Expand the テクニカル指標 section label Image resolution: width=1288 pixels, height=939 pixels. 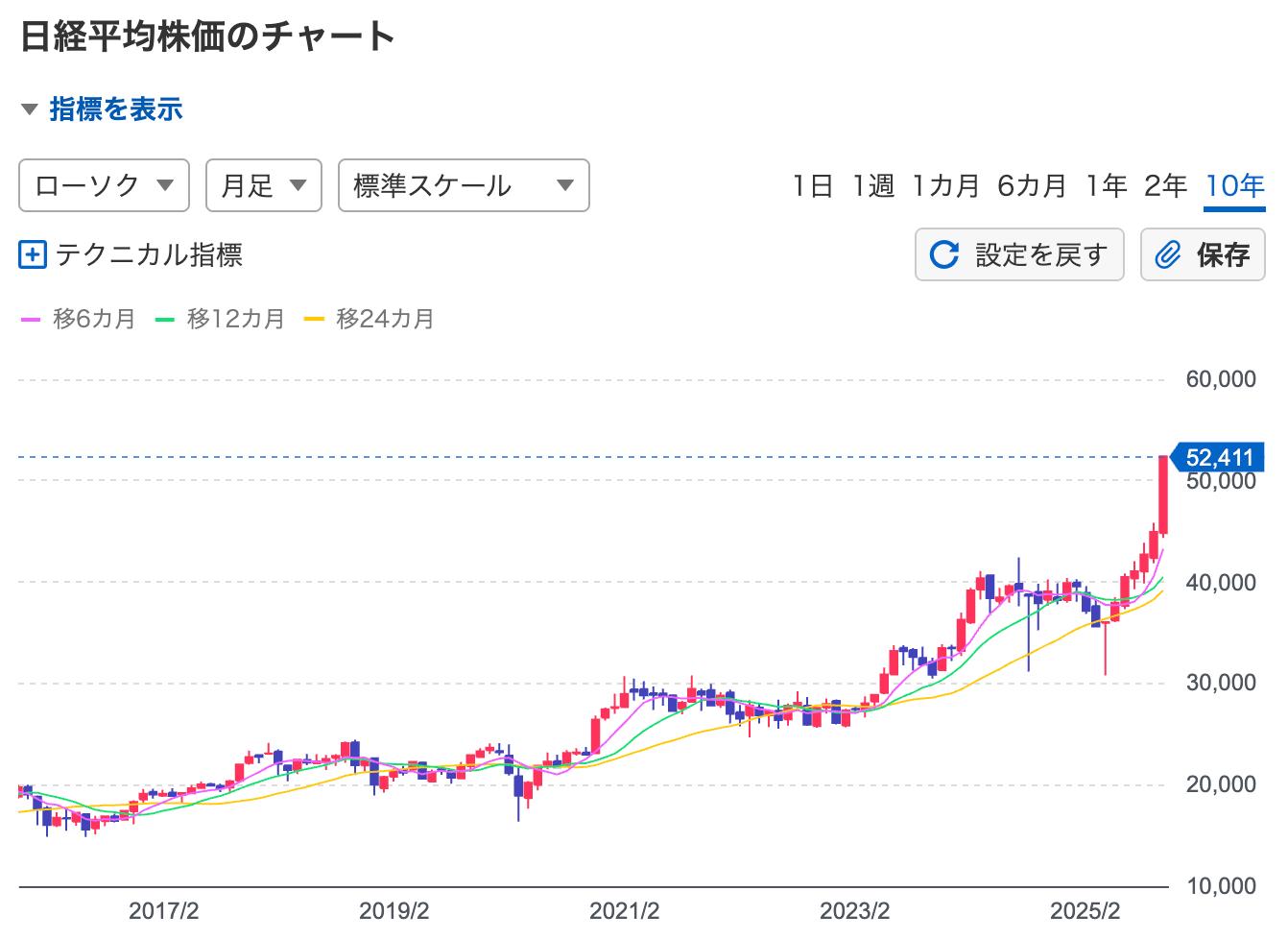(x=149, y=255)
